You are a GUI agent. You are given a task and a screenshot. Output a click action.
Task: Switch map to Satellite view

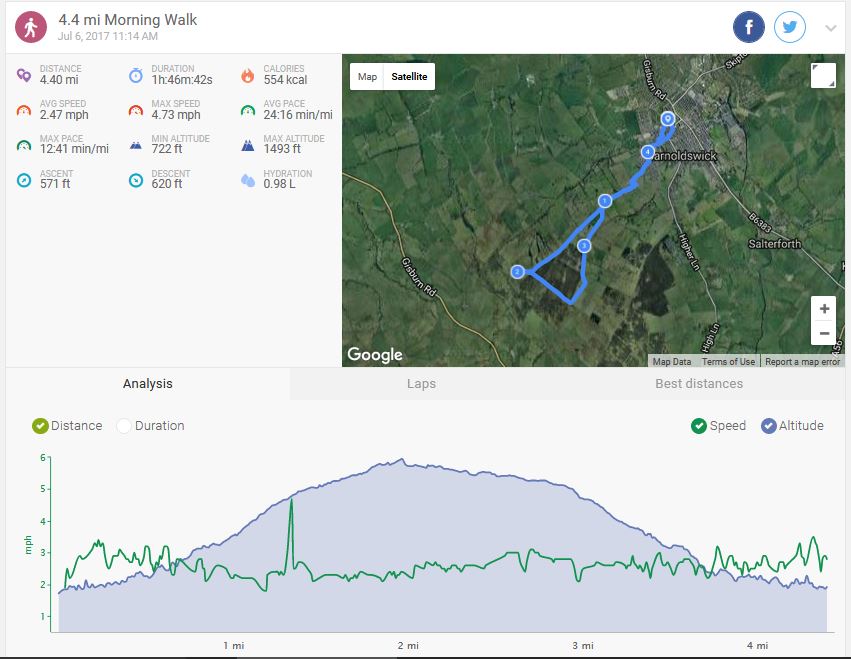pos(409,77)
